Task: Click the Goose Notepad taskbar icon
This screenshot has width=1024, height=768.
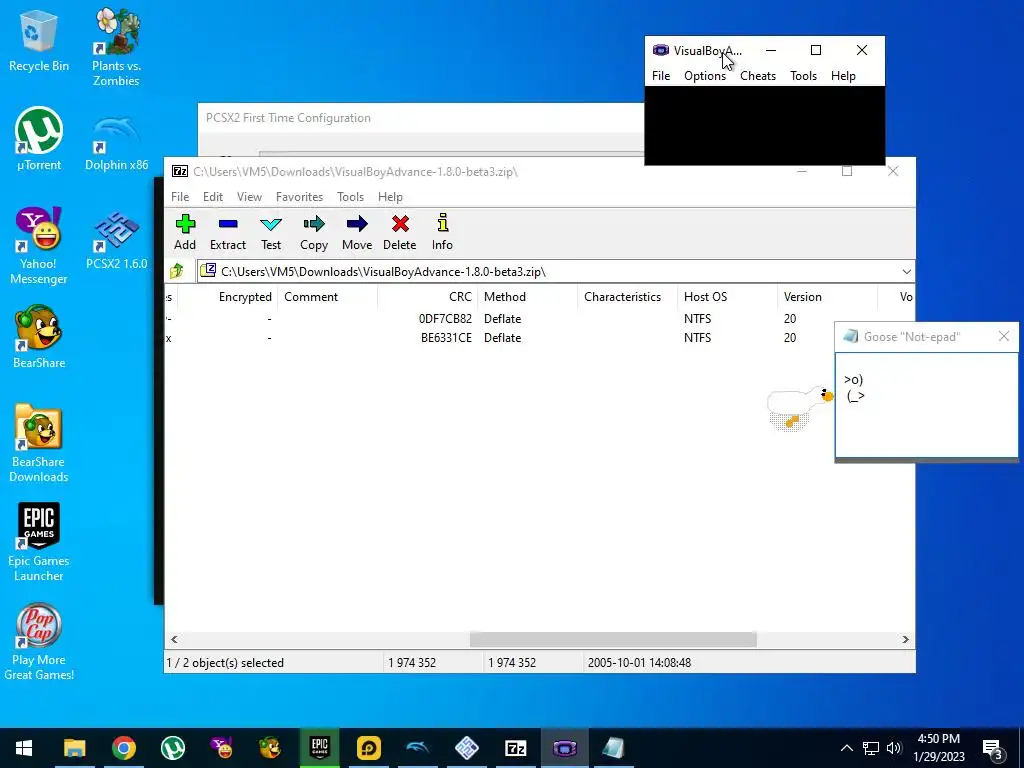Action: [613, 748]
